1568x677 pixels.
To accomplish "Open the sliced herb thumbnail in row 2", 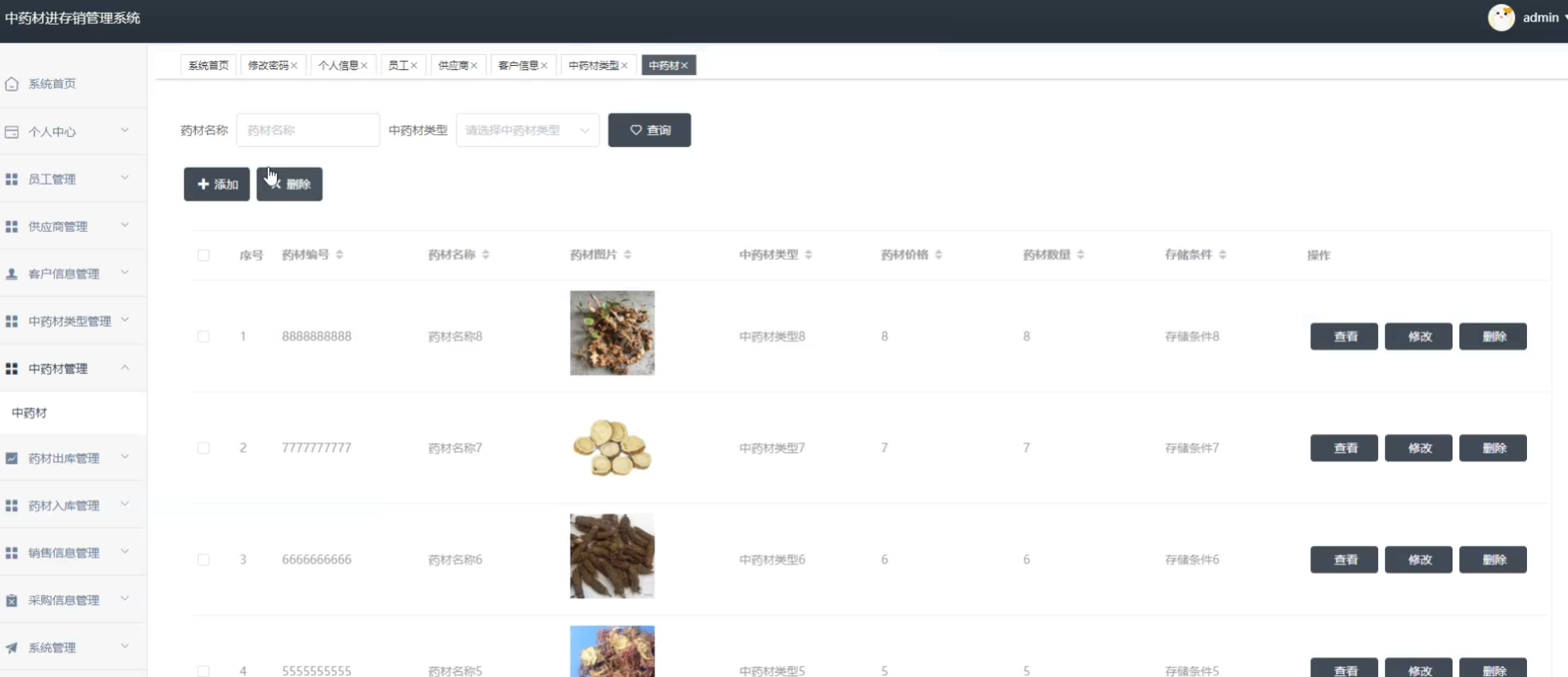I will pos(612,448).
